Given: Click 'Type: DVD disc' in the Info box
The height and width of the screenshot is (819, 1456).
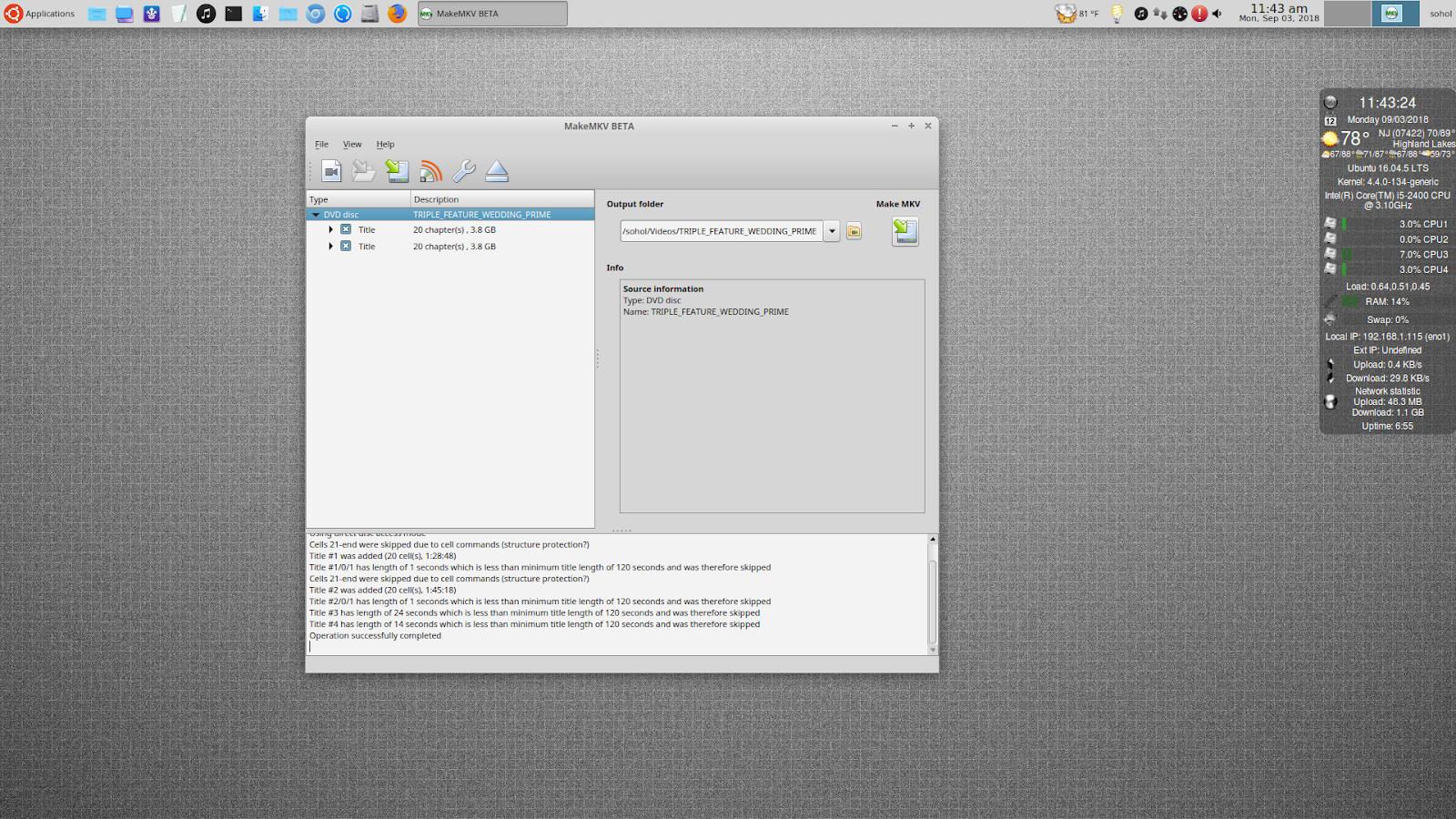Looking at the screenshot, I should coord(652,300).
